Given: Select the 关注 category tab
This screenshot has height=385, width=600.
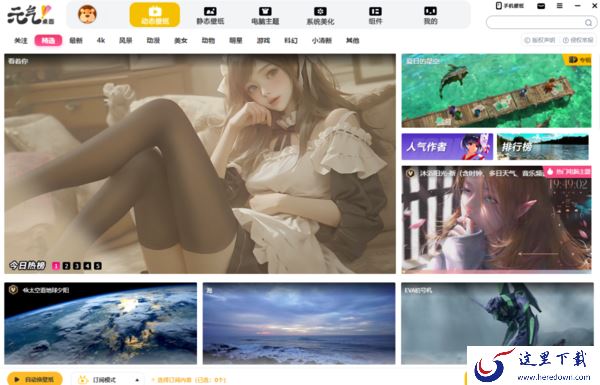Looking at the screenshot, I should coord(21,40).
